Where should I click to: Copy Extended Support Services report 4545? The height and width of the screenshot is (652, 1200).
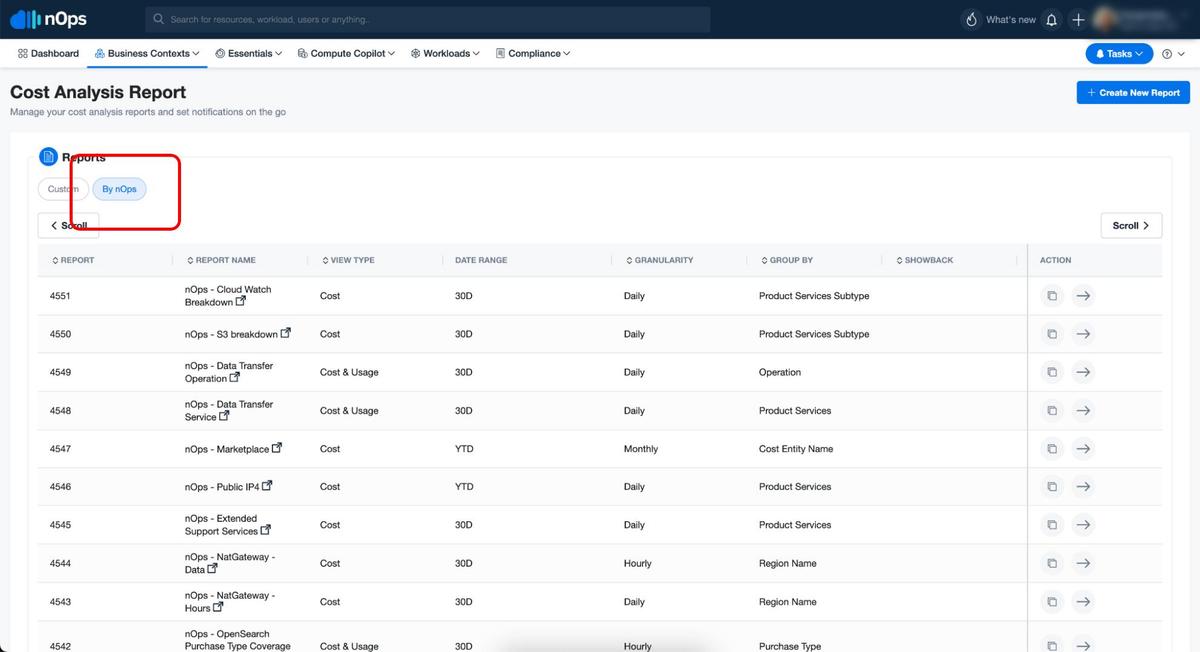coord(1051,525)
